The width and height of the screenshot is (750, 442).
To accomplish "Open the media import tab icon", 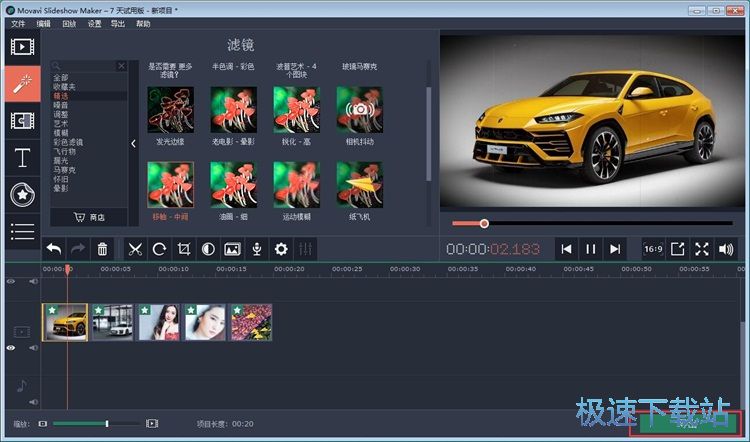I will 22,47.
